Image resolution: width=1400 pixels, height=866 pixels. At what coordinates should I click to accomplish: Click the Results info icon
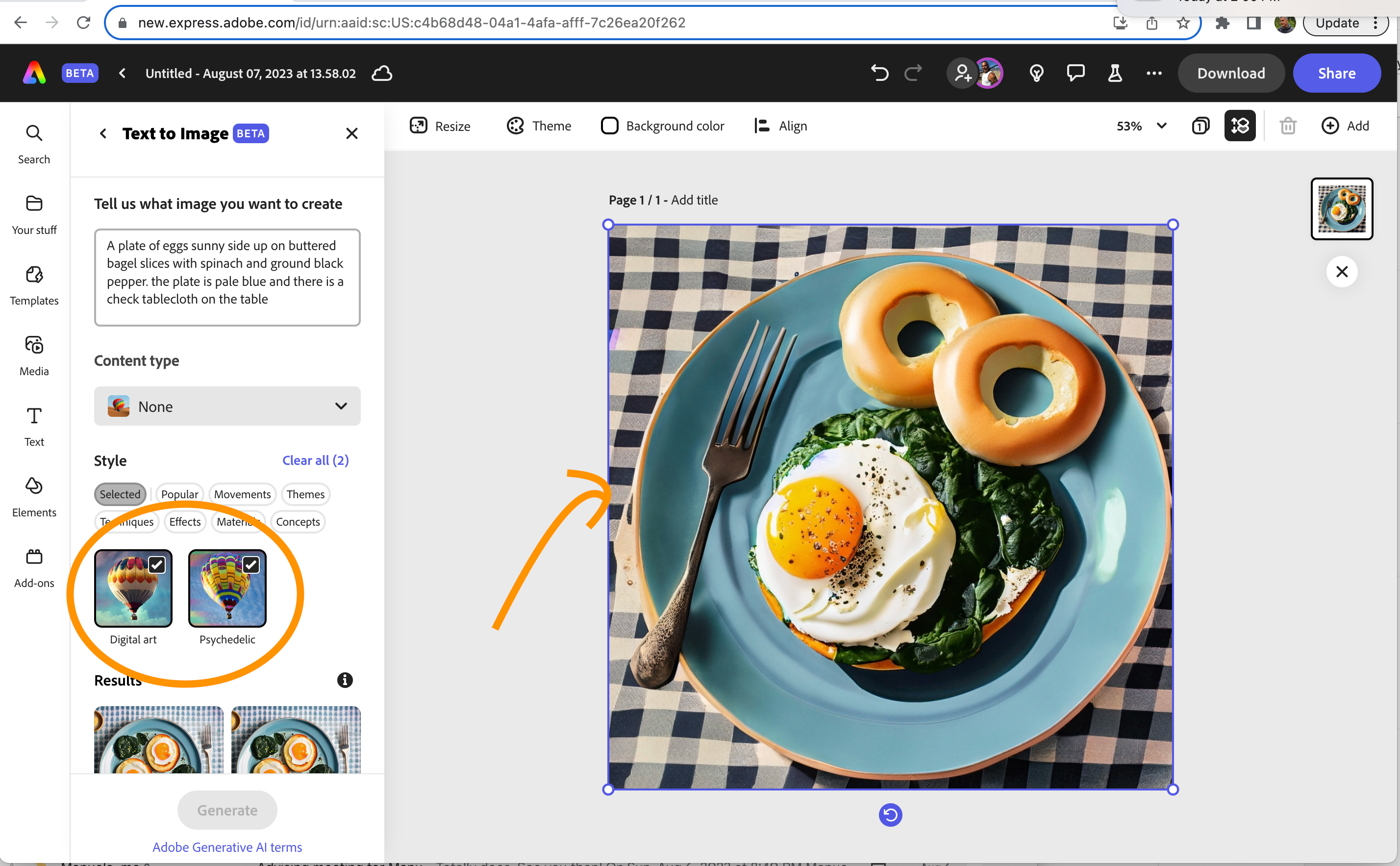pyautogui.click(x=345, y=680)
